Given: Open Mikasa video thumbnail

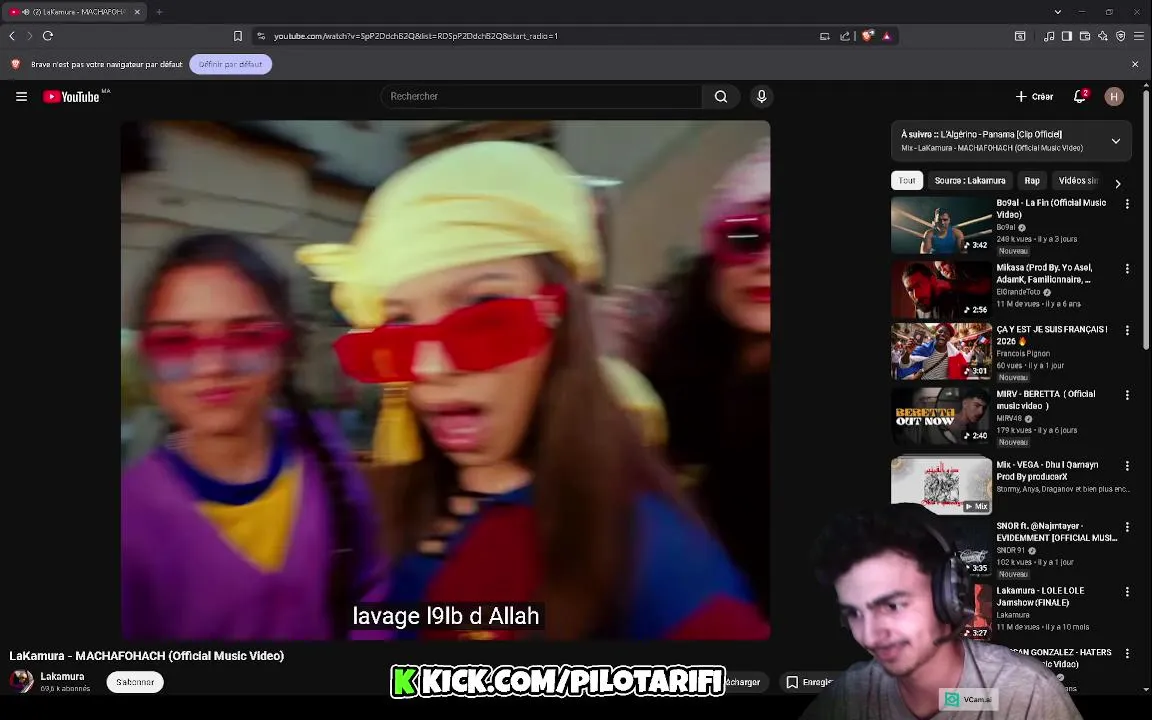Looking at the screenshot, I should pos(941,289).
